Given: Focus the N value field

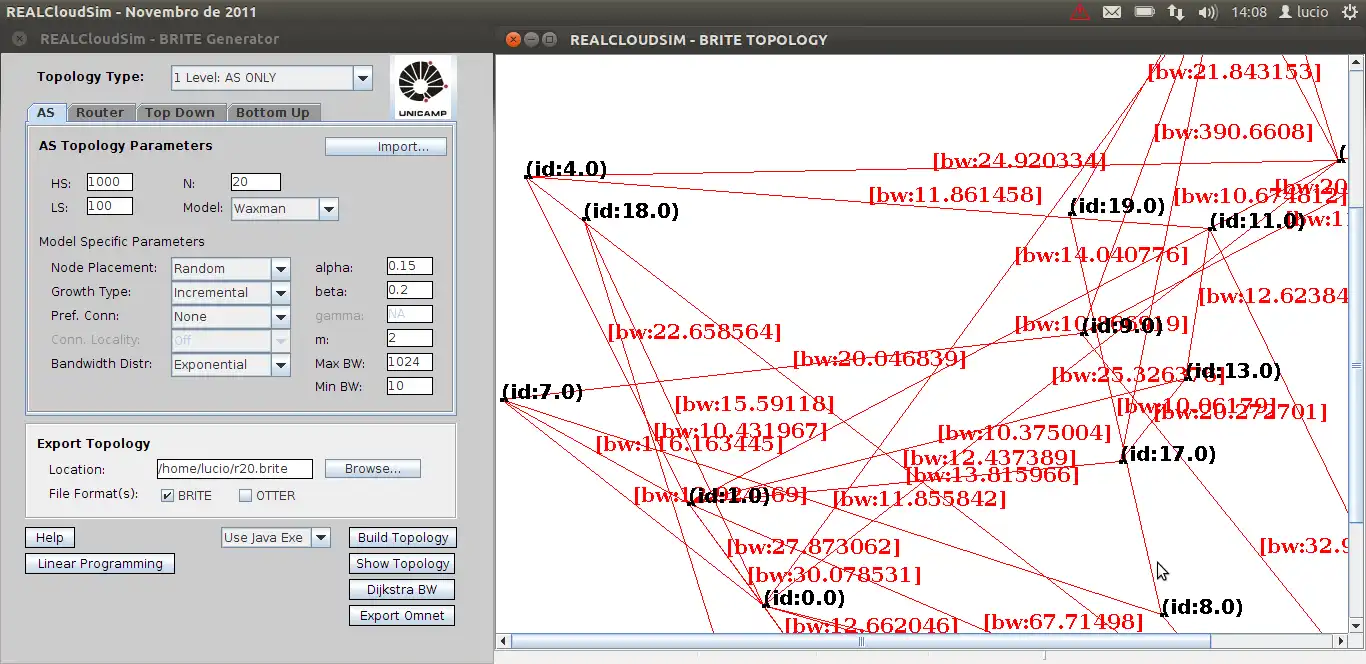Looking at the screenshot, I should tap(255, 182).
